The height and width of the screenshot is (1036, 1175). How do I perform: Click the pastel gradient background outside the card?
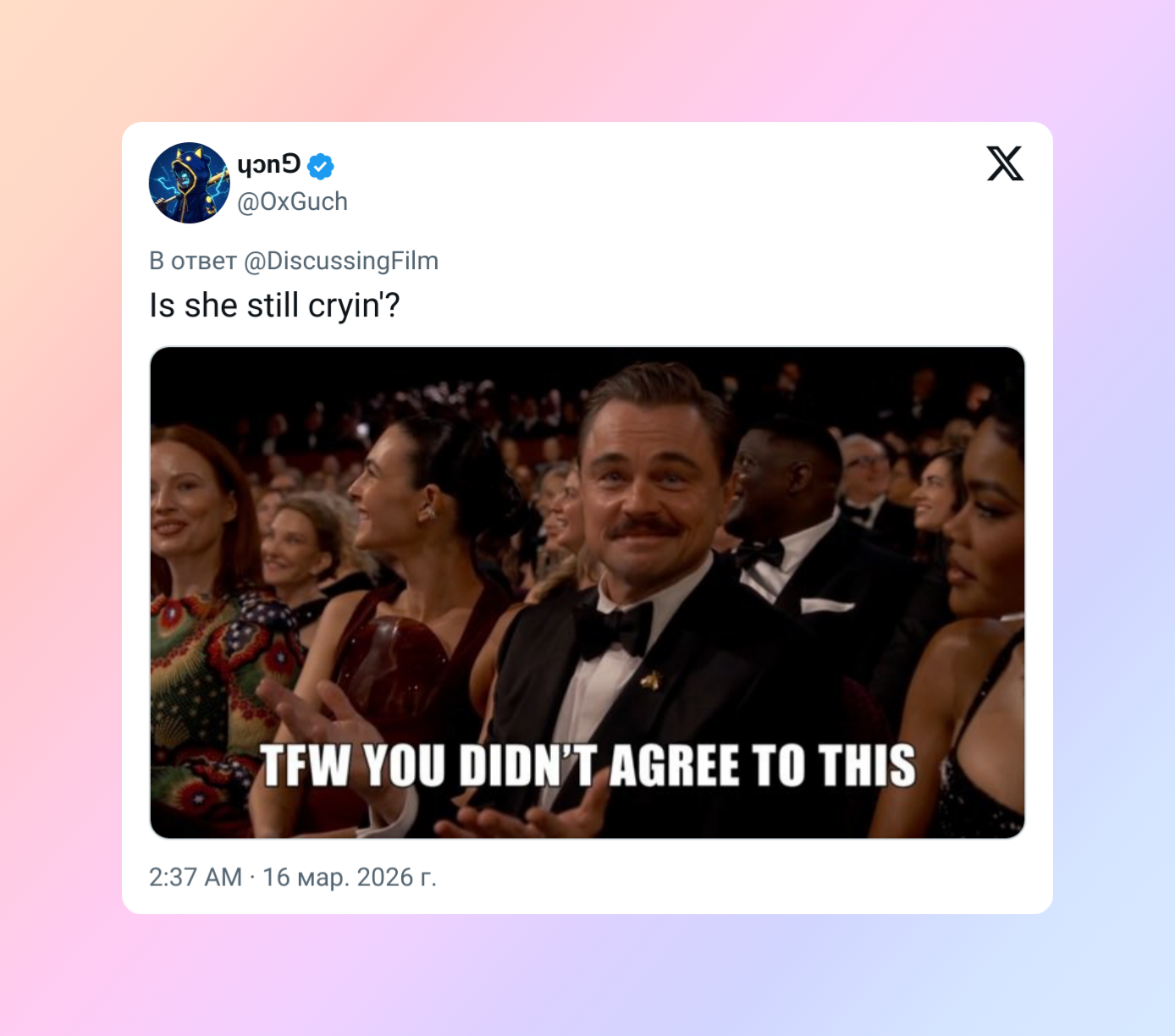pos(59,508)
